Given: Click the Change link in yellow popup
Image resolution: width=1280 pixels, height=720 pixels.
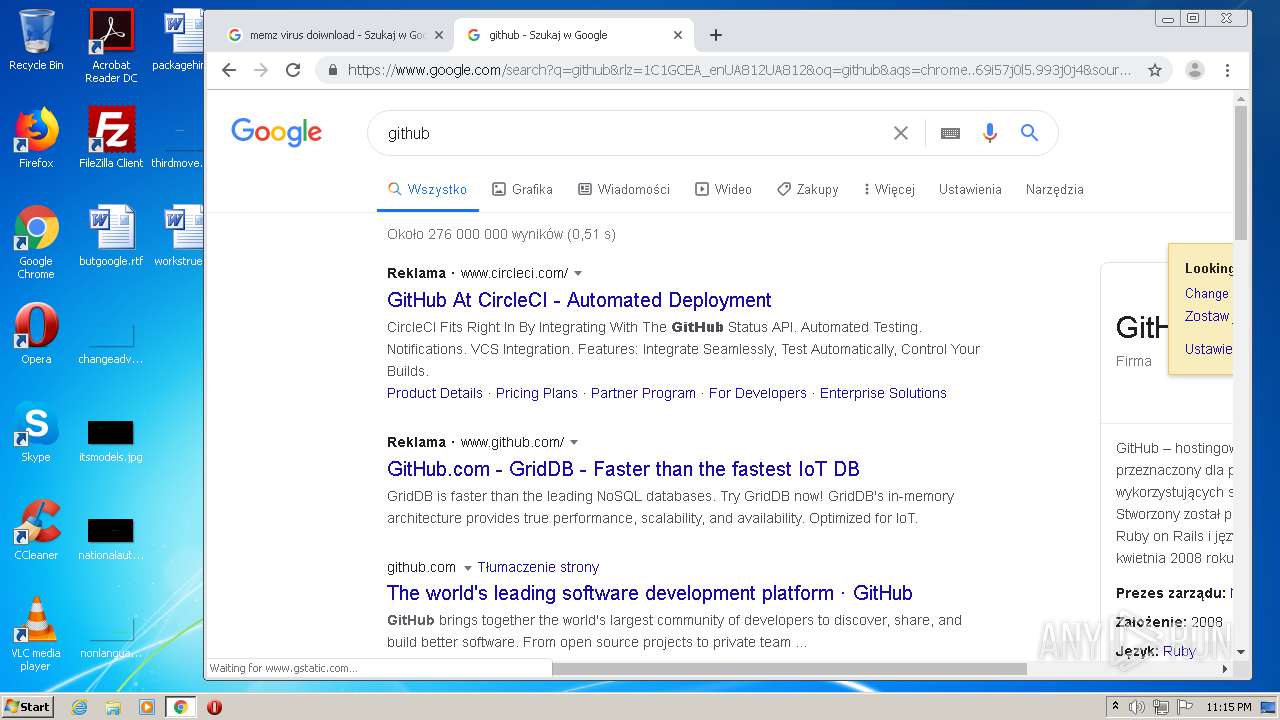Looking at the screenshot, I should pos(1206,293).
